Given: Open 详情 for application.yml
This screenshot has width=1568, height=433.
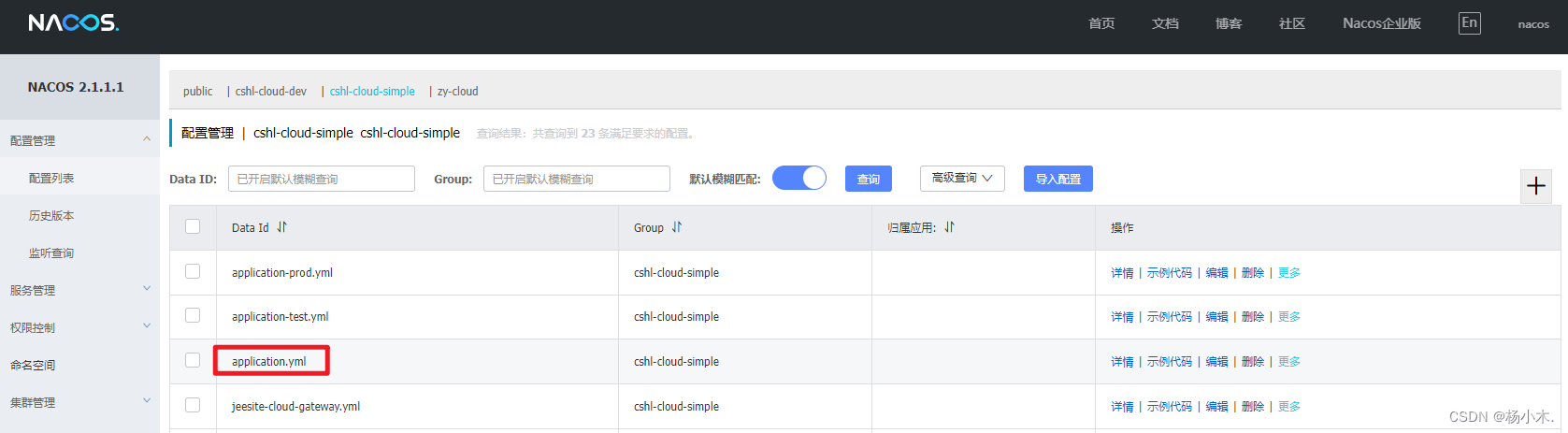Looking at the screenshot, I should point(1122,362).
